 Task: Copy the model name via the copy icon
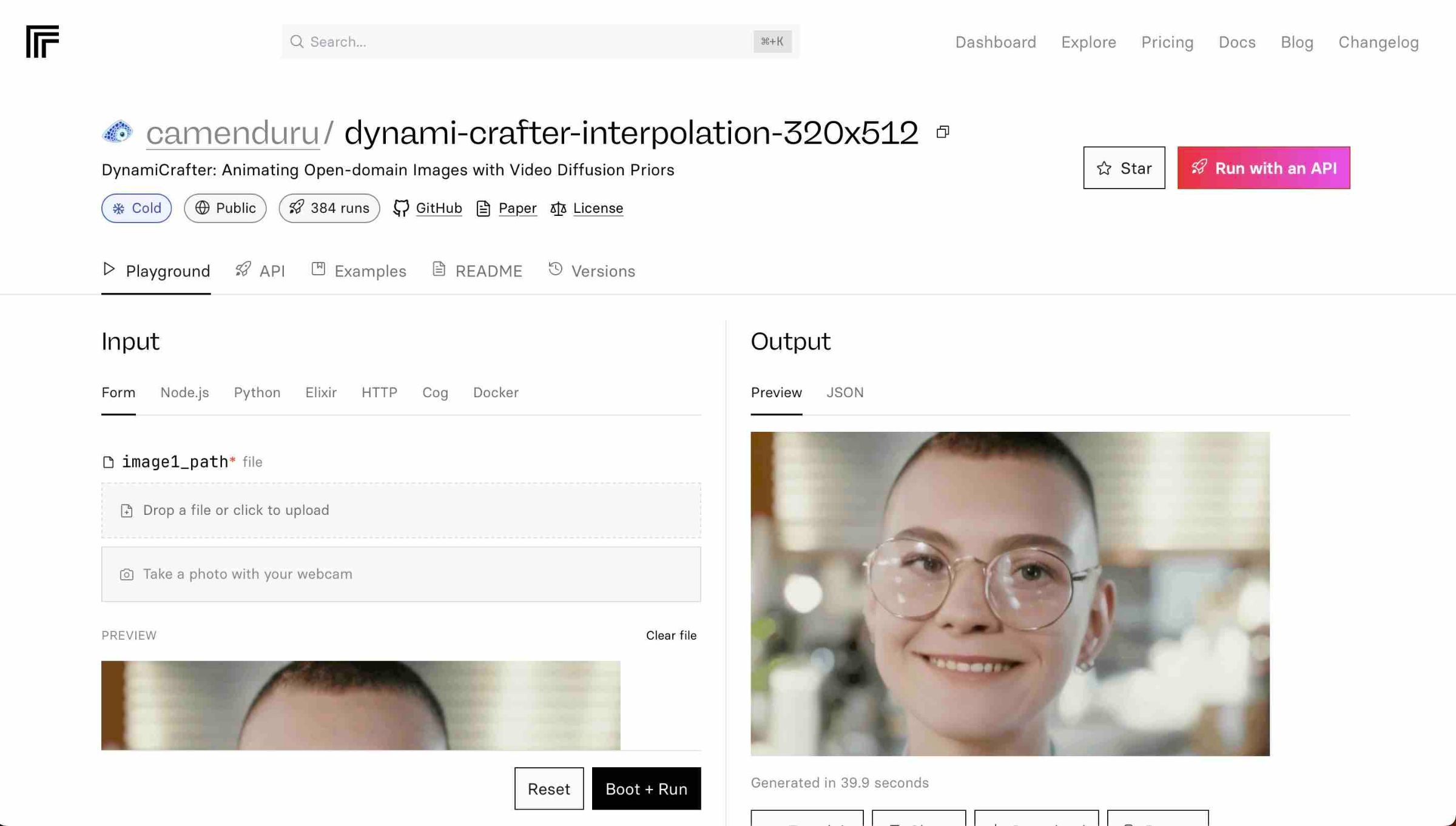943,131
